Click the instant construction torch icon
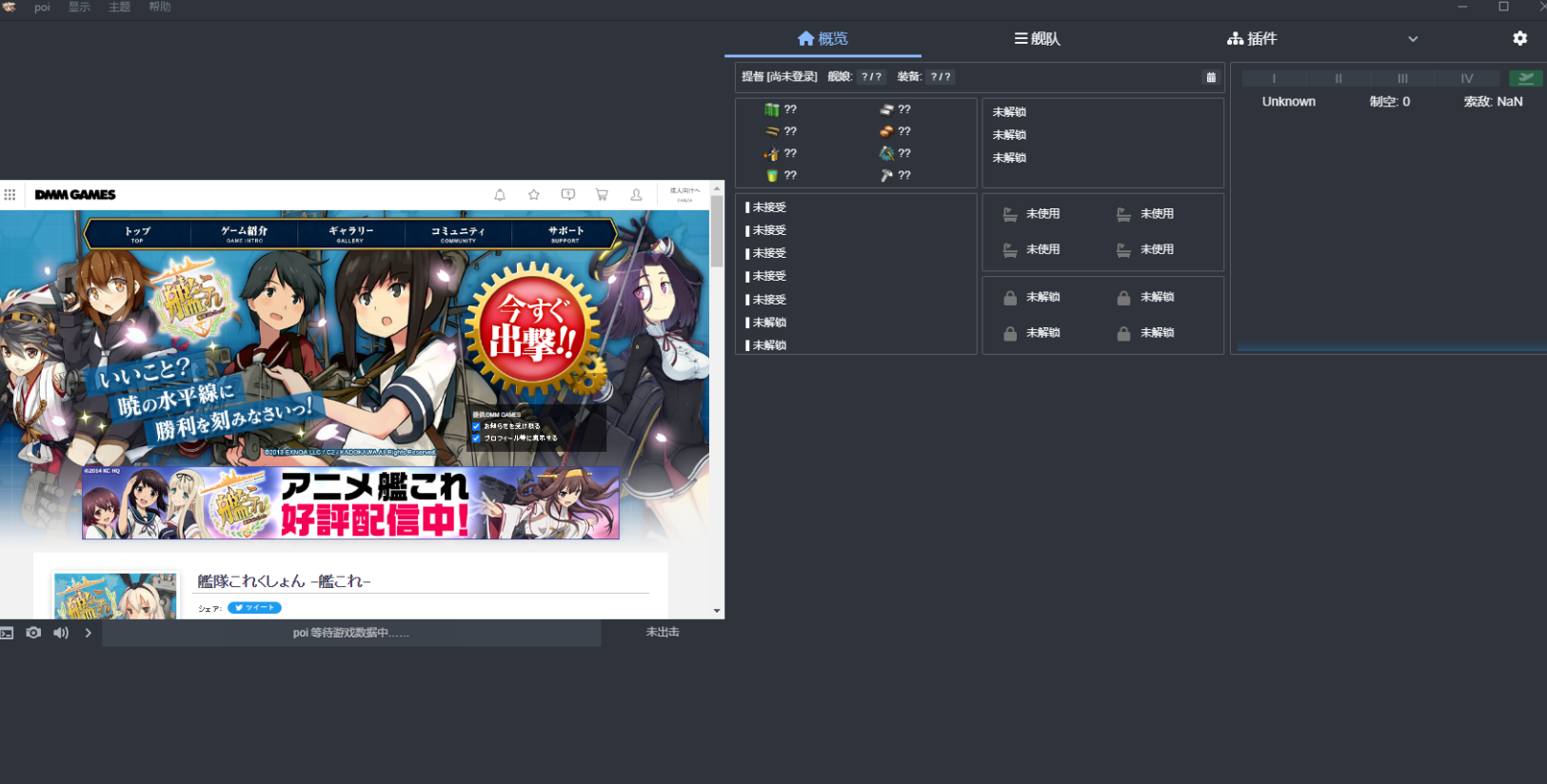The height and width of the screenshot is (784, 1547). point(772,153)
